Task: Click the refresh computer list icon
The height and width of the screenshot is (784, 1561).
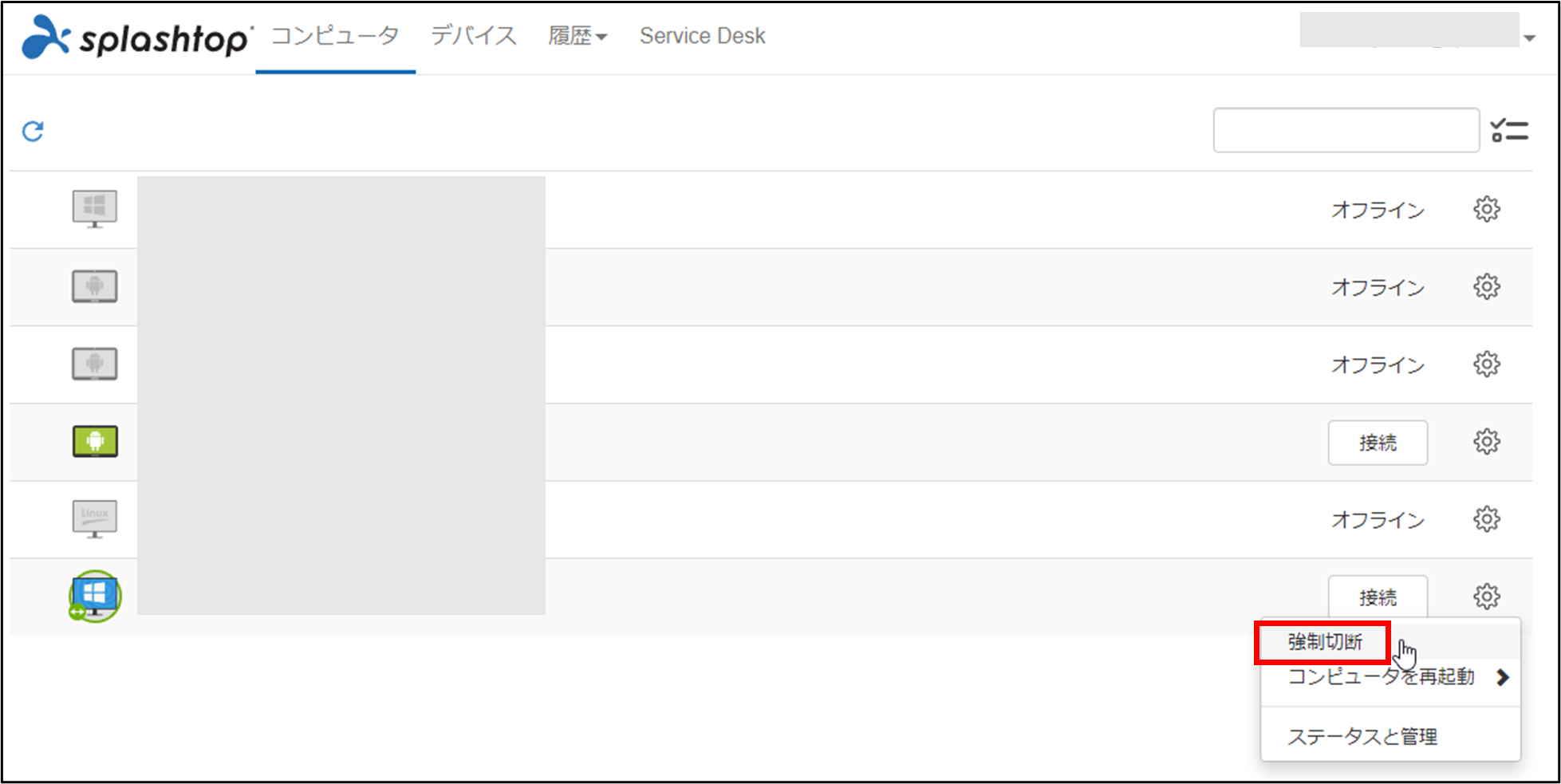Action: pos(34,129)
